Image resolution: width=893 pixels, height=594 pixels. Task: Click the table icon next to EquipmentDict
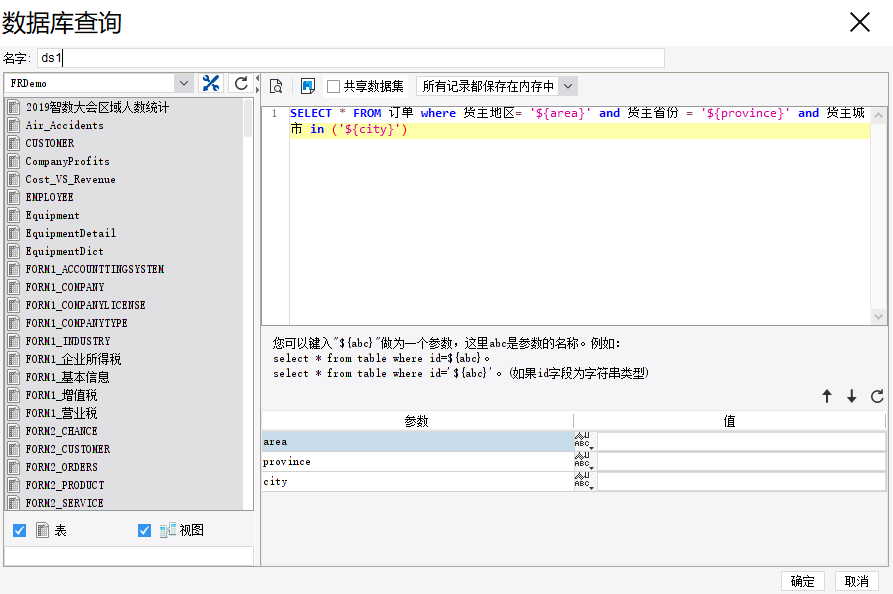(x=14, y=251)
